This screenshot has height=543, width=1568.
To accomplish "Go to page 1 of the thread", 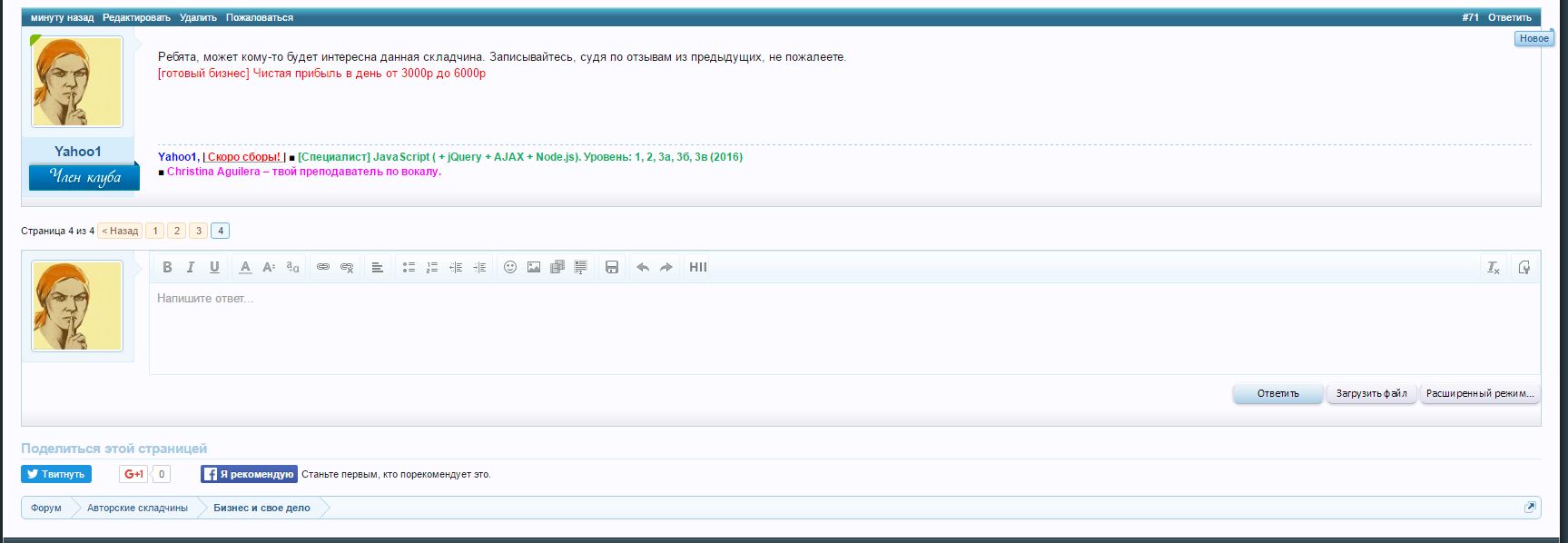I will point(155,231).
